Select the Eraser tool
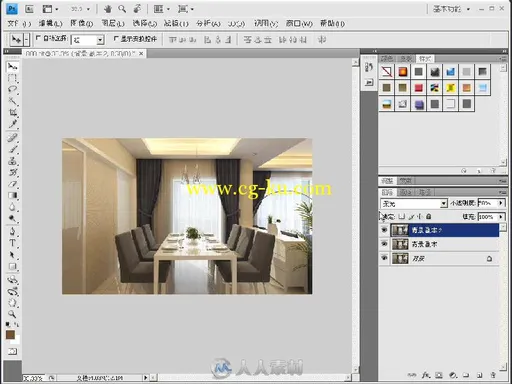The height and width of the screenshot is (384, 512). tap(12, 184)
